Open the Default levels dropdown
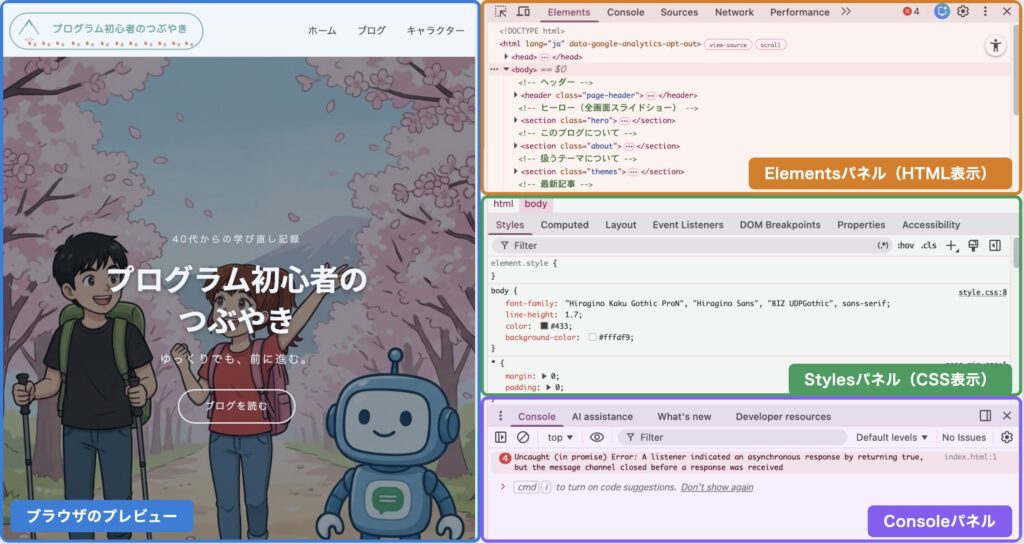Image resolution: width=1024 pixels, height=544 pixels. [891, 438]
